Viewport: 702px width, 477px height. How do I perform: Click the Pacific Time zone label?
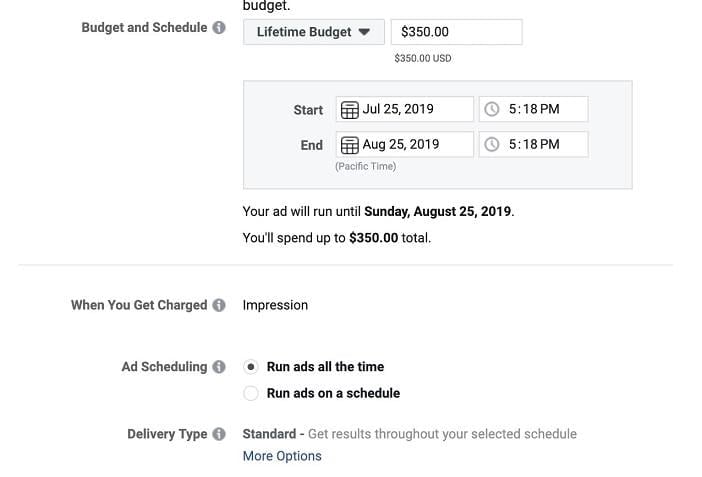[x=365, y=166]
